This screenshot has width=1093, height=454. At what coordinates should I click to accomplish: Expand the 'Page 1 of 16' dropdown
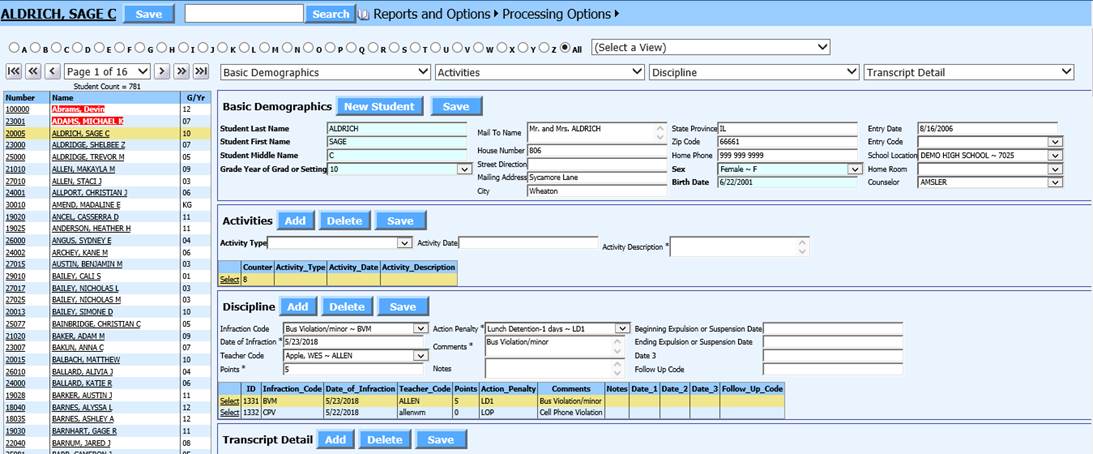pos(108,71)
